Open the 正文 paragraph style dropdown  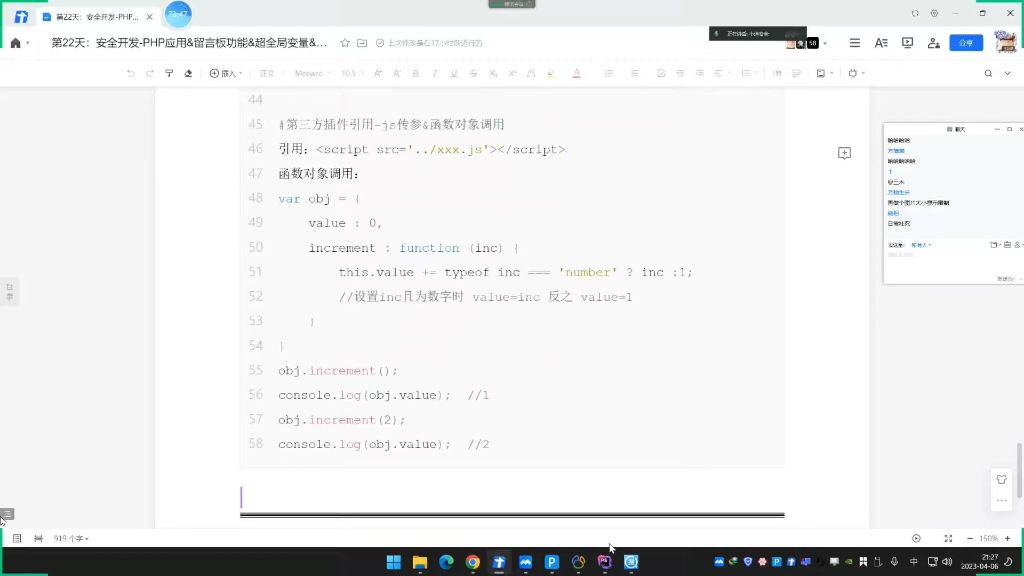(271, 73)
